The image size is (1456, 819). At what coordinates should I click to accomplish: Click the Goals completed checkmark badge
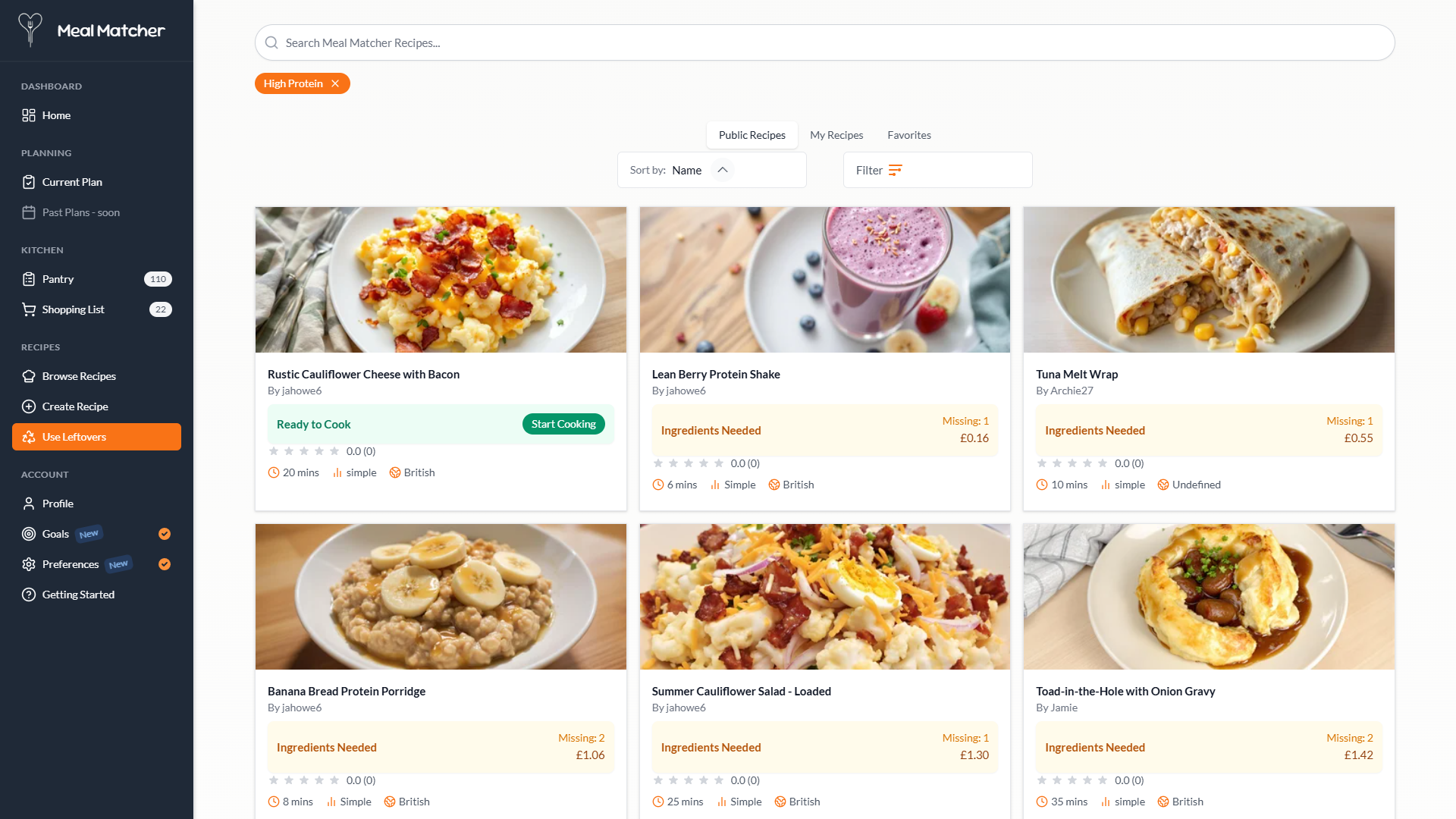[165, 534]
